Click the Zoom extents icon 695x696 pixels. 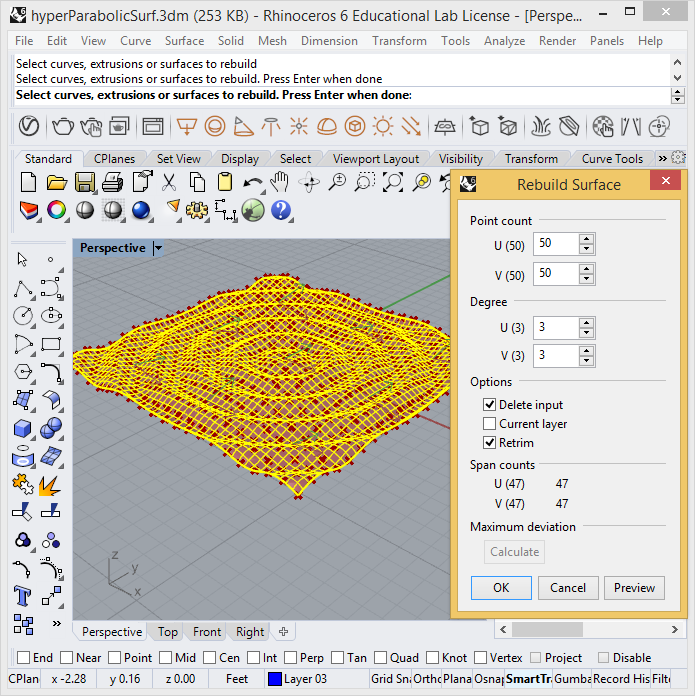[393, 182]
